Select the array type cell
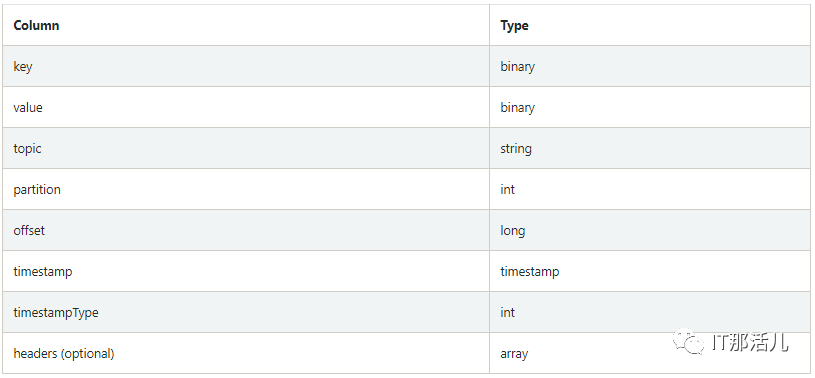815x378 pixels. [x=649, y=354]
